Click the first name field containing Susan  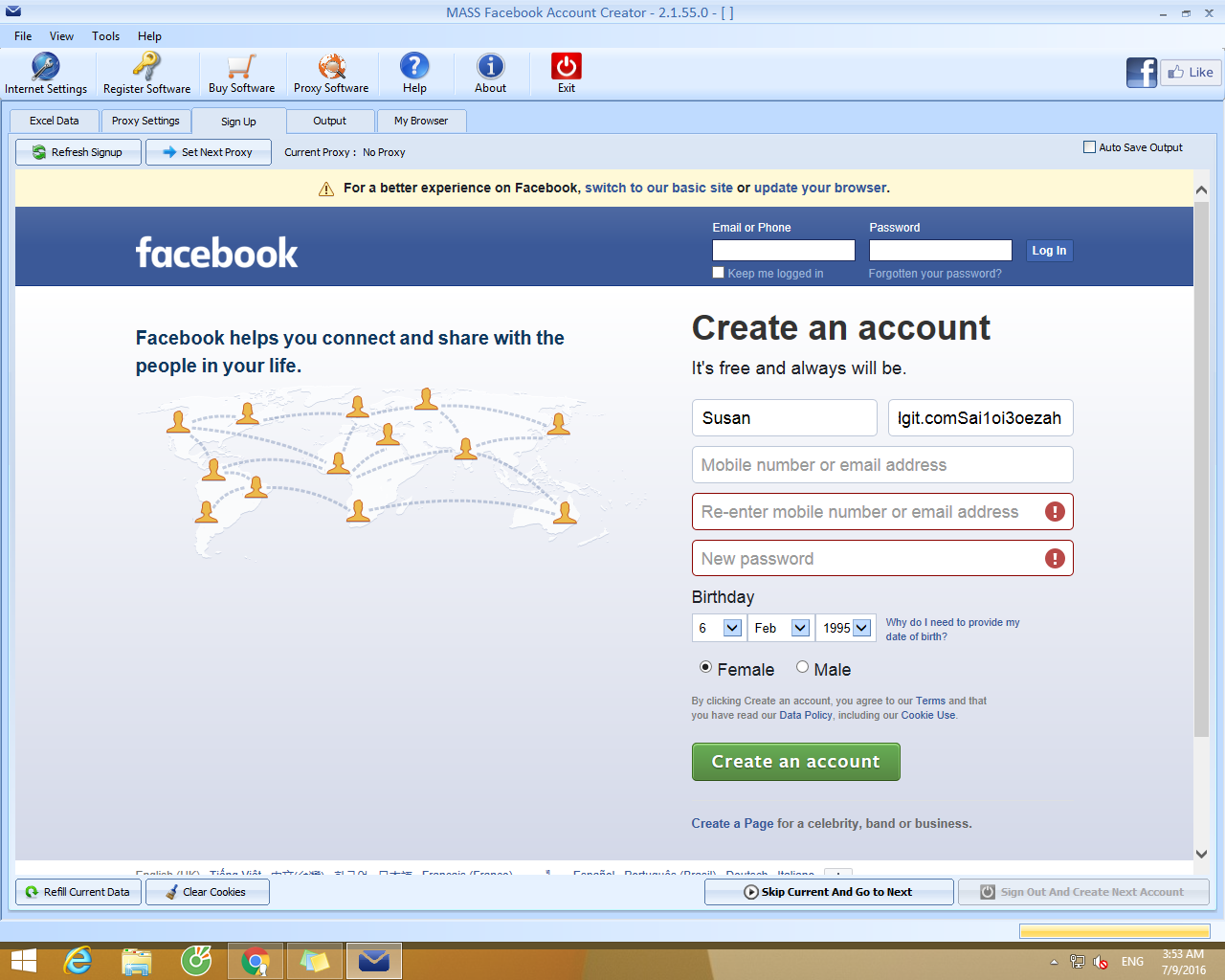(x=784, y=418)
